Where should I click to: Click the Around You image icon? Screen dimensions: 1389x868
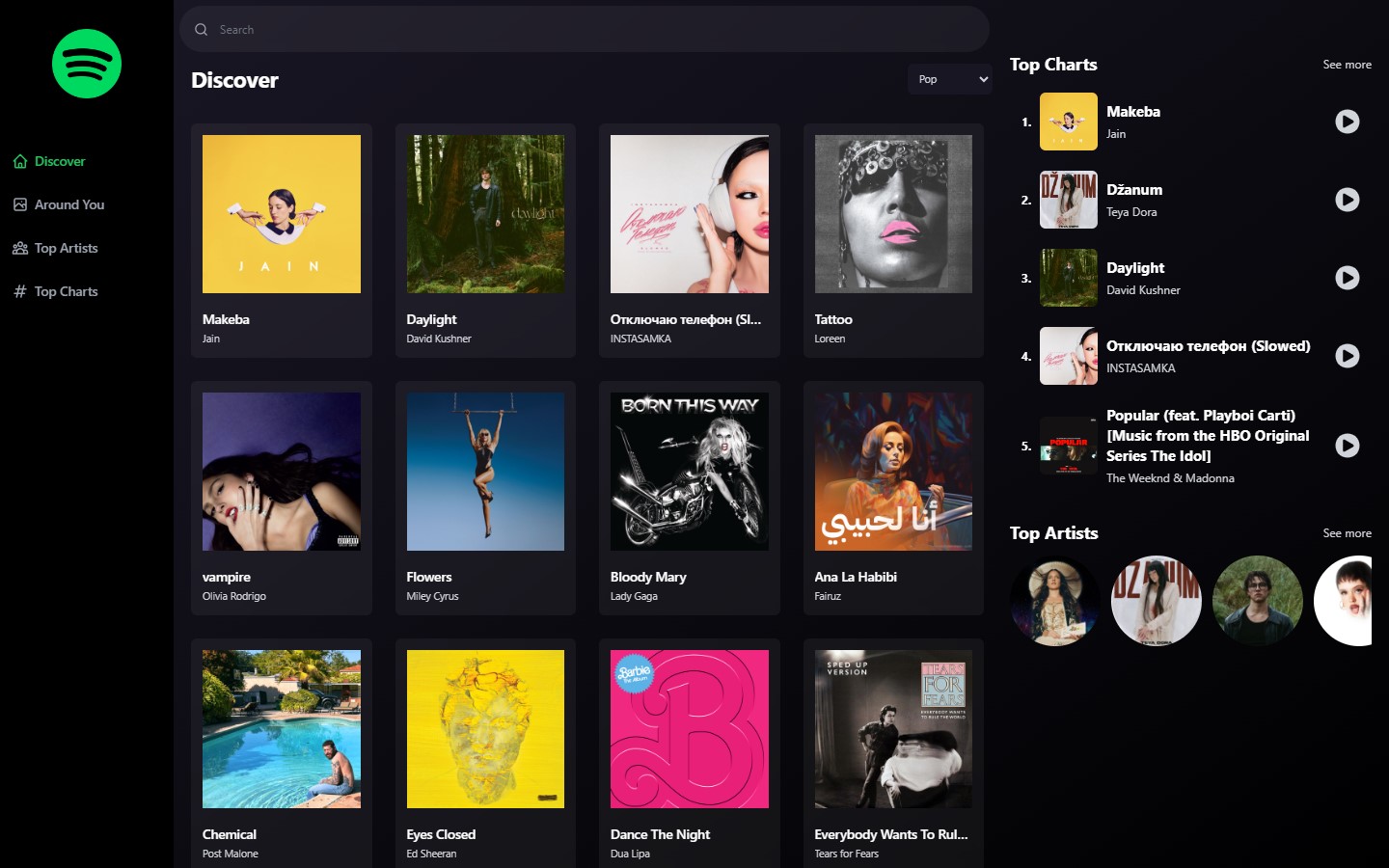tap(20, 204)
